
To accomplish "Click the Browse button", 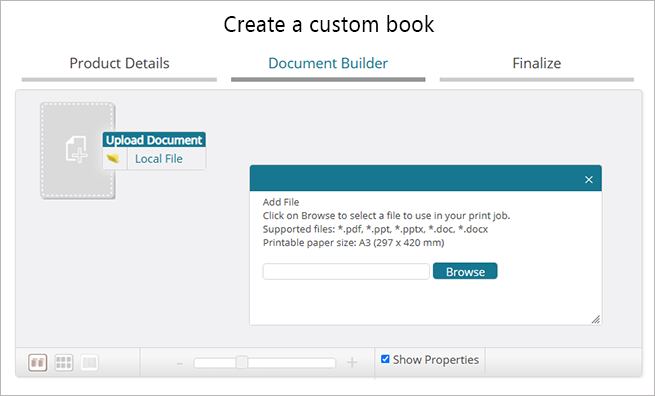I will pyautogui.click(x=465, y=271).
